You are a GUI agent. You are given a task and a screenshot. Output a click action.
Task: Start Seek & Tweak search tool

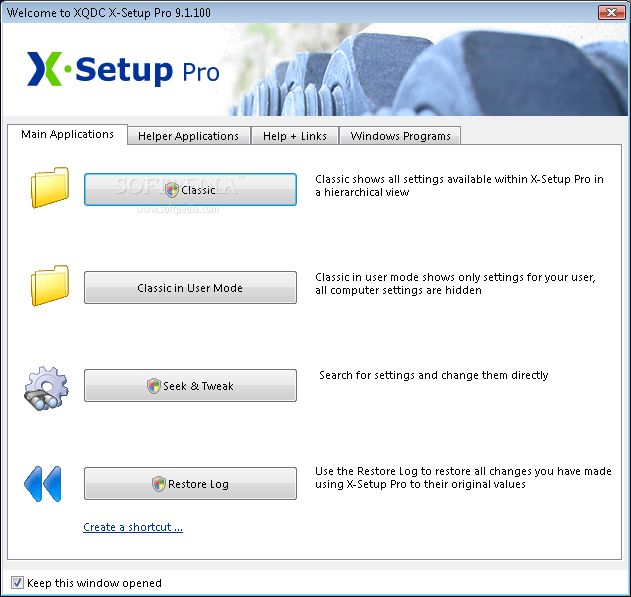pyautogui.click(x=190, y=385)
